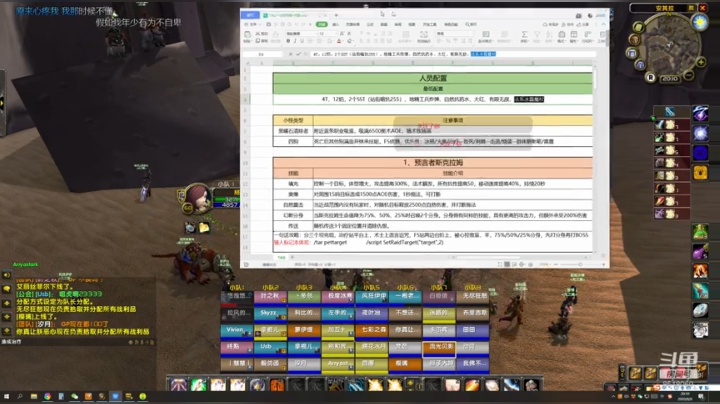Click the minimap clock showing 20:10
Screen dimensions: 720x404
point(669,79)
